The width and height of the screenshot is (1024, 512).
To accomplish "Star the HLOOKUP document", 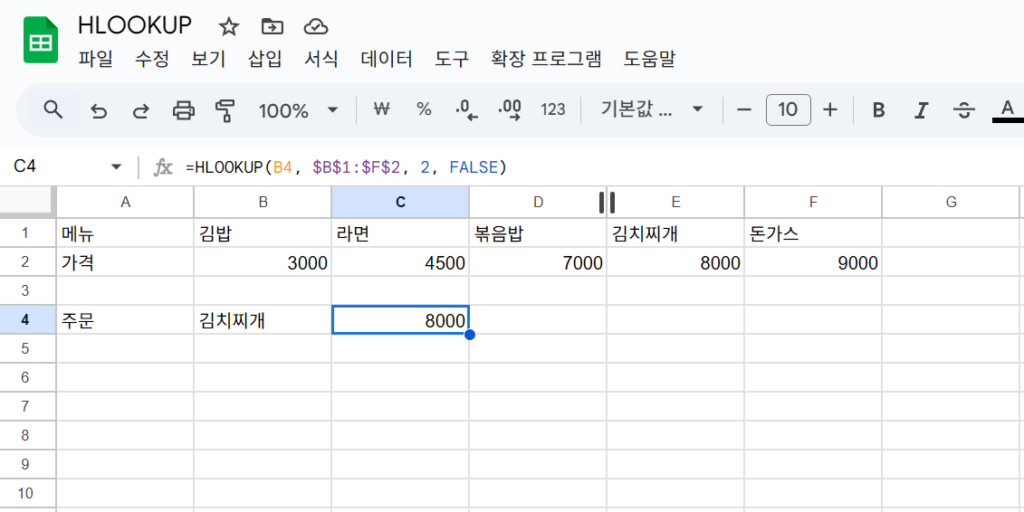I will click(x=229, y=27).
